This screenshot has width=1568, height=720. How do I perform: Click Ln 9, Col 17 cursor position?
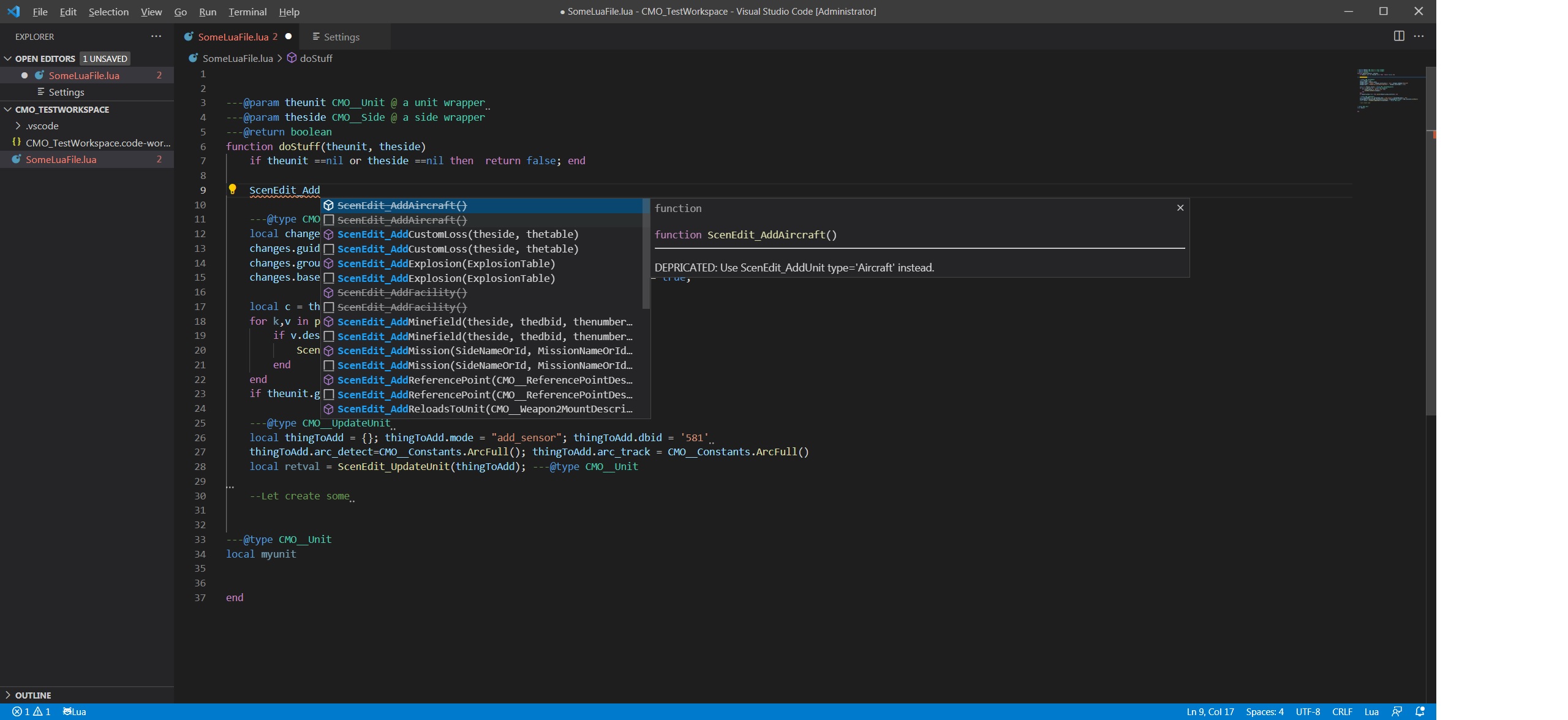point(1210,711)
